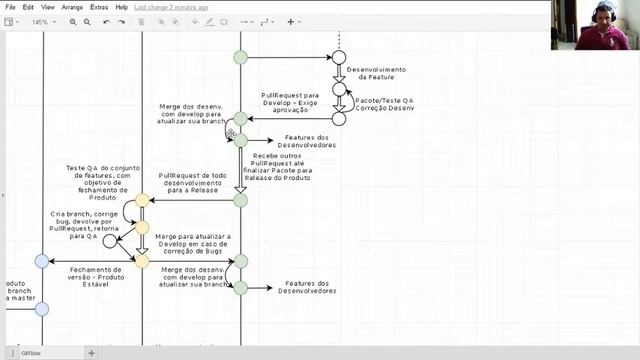Open the 145% zoom level dropdown
The height and width of the screenshot is (360, 640).
point(44,22)
